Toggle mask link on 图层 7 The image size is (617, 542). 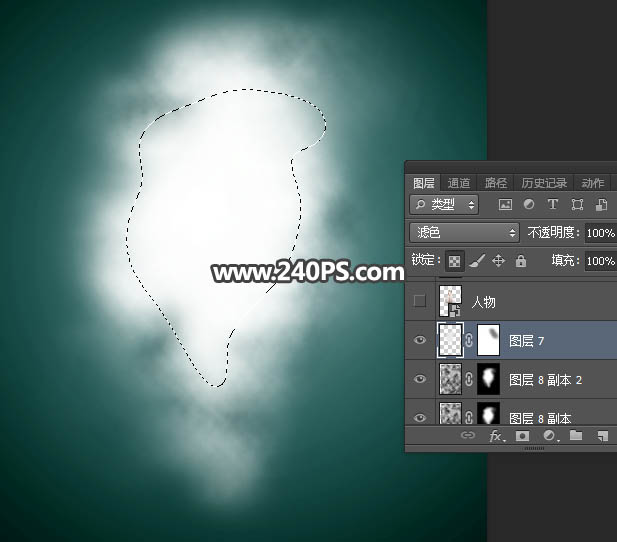469,340
